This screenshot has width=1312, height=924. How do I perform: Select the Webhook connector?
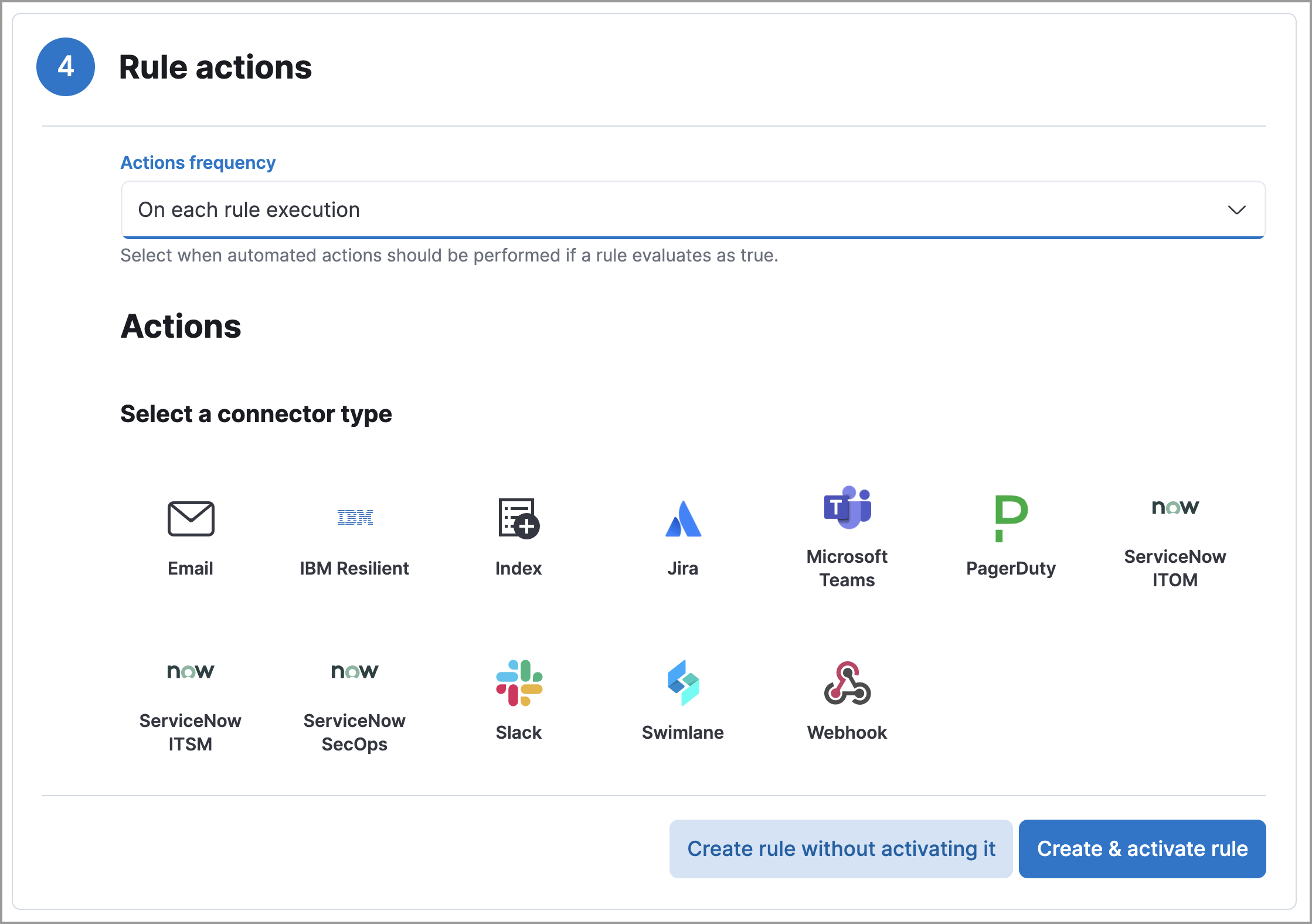tap(847, 698)
